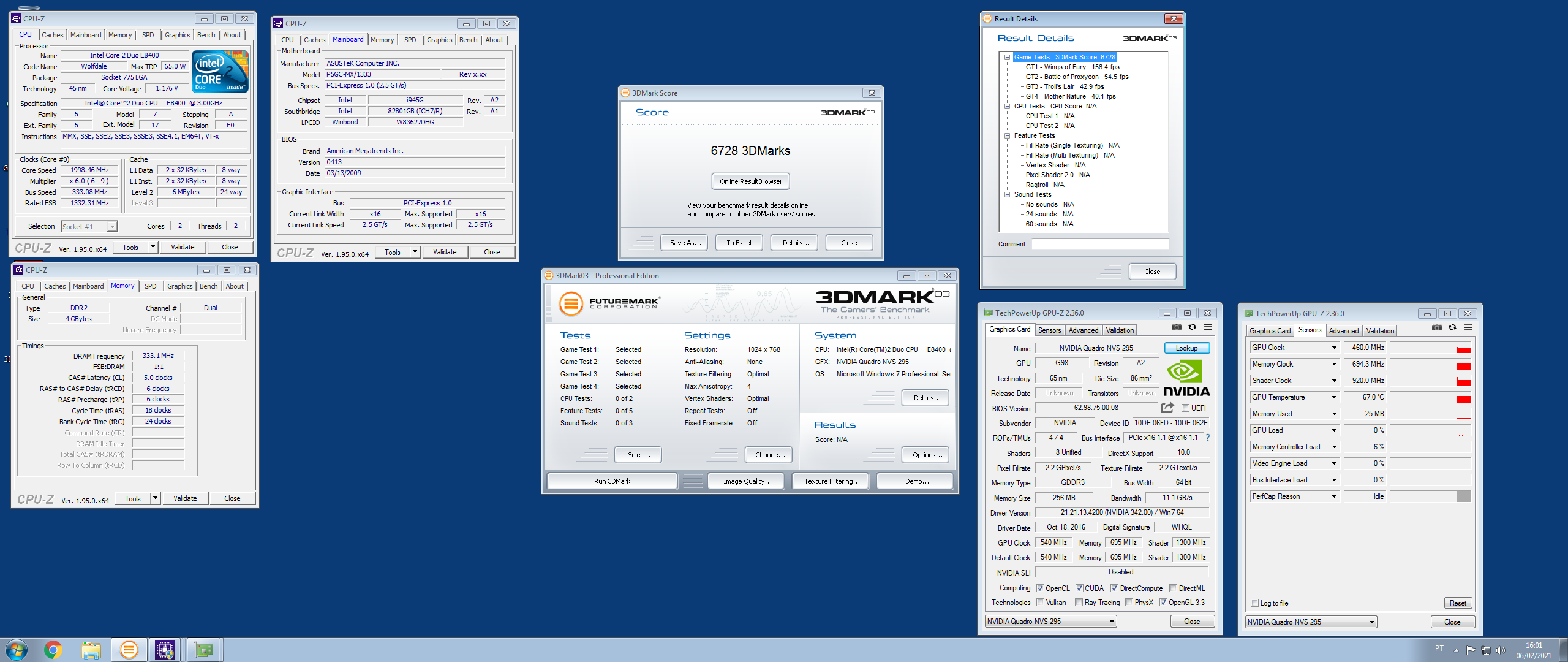
Task: Toggle DirectCompute checkbox
Action: (x=1114, y=588)
